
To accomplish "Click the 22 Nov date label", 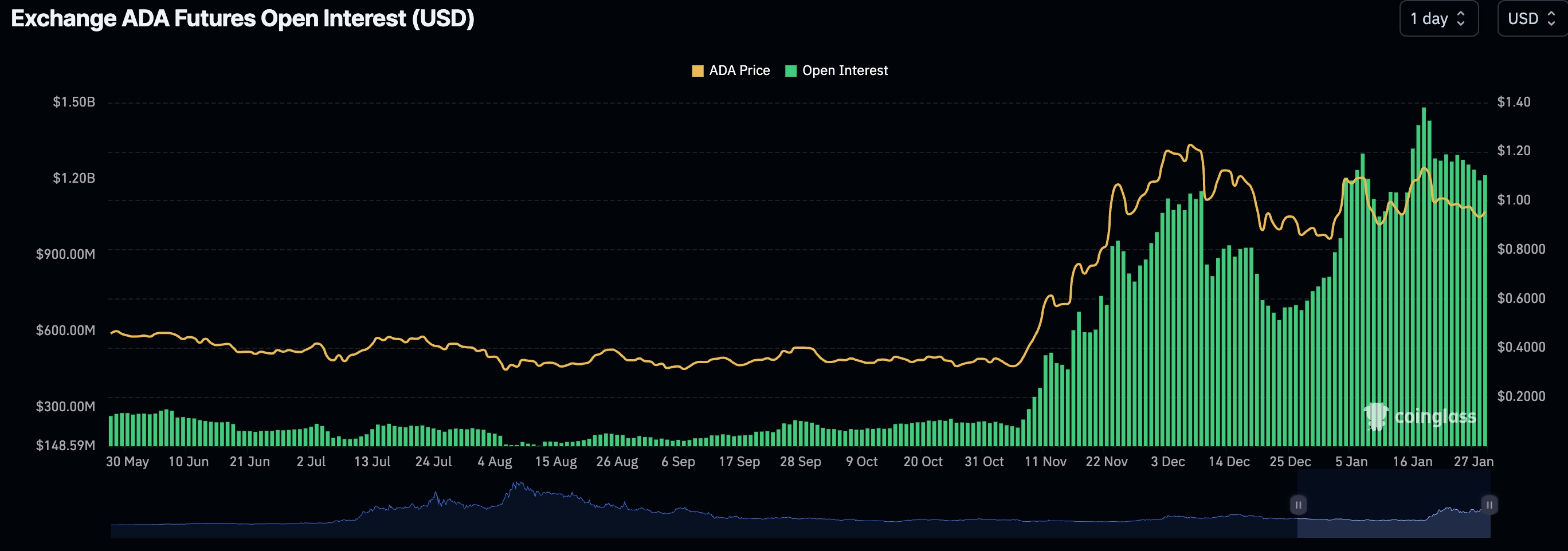I will pos(1107,462).
